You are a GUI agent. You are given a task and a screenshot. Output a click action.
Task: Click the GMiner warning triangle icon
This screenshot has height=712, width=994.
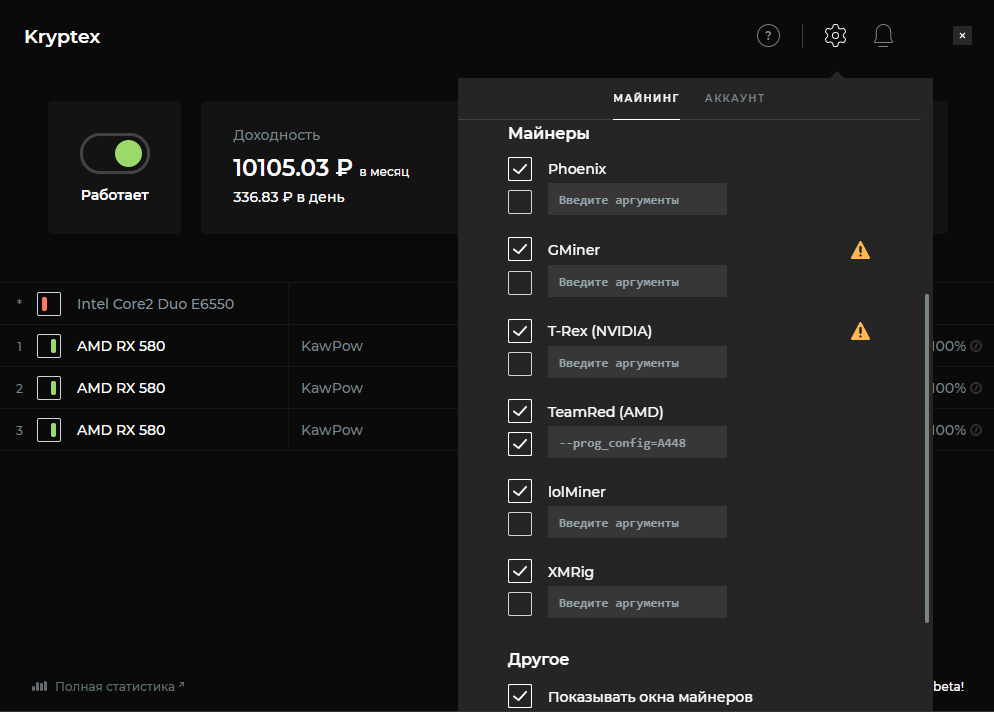[x=860, y=250]
